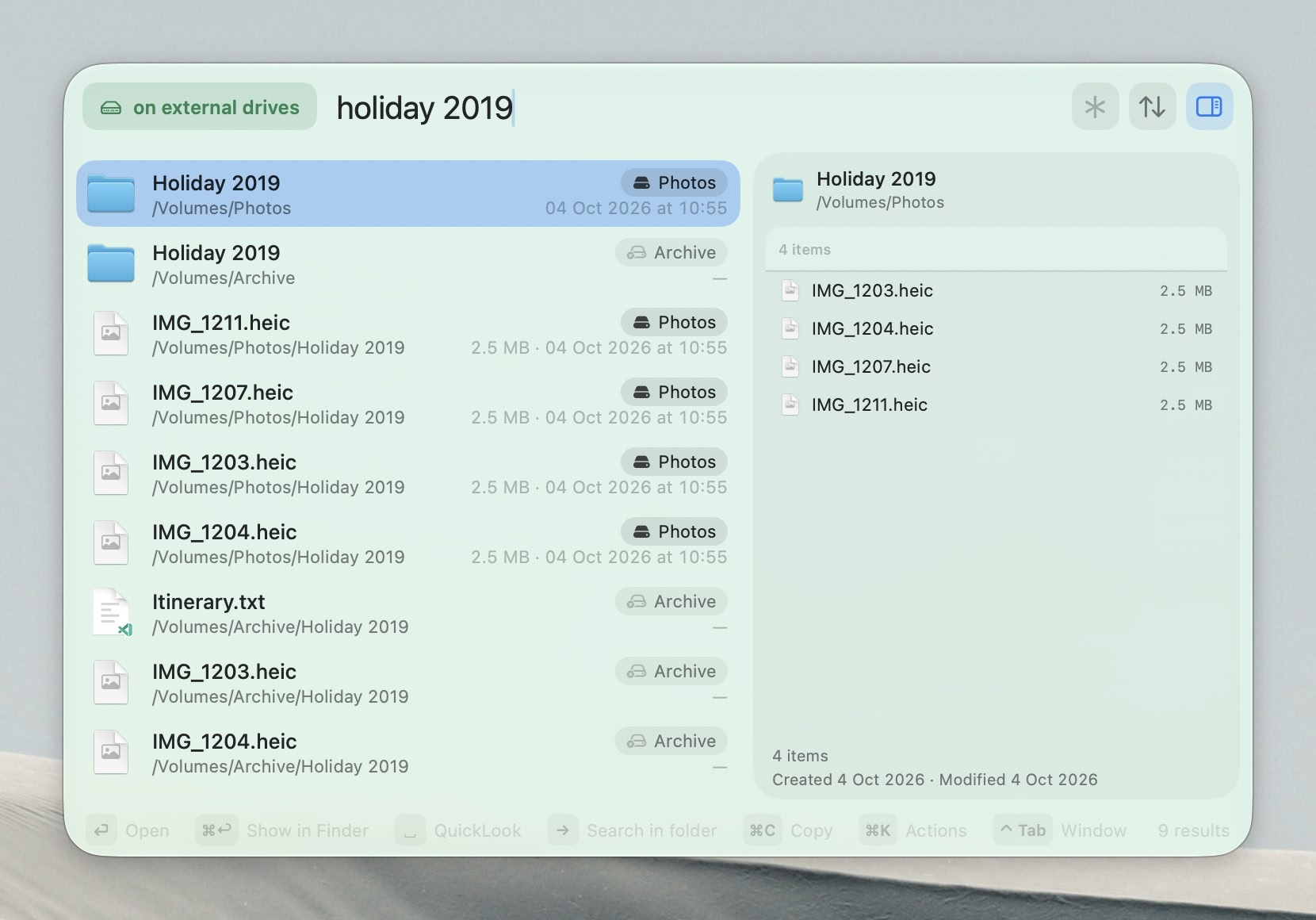Select IMG_1204.heic in the preview pane list
1316x920 pixels.
pyautogui.click(x=996, y=329)
